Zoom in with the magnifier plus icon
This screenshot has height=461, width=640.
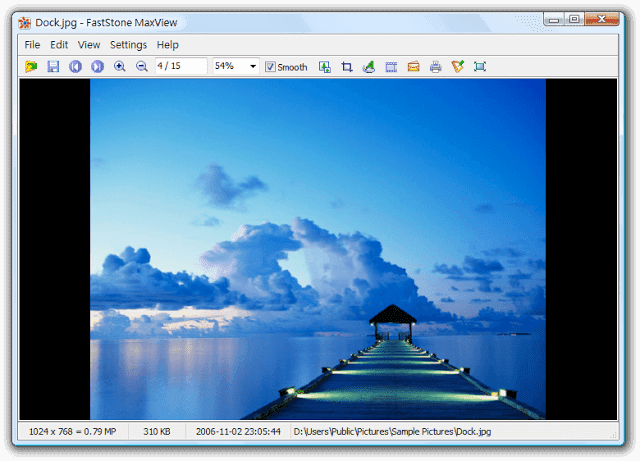[120, 66]
